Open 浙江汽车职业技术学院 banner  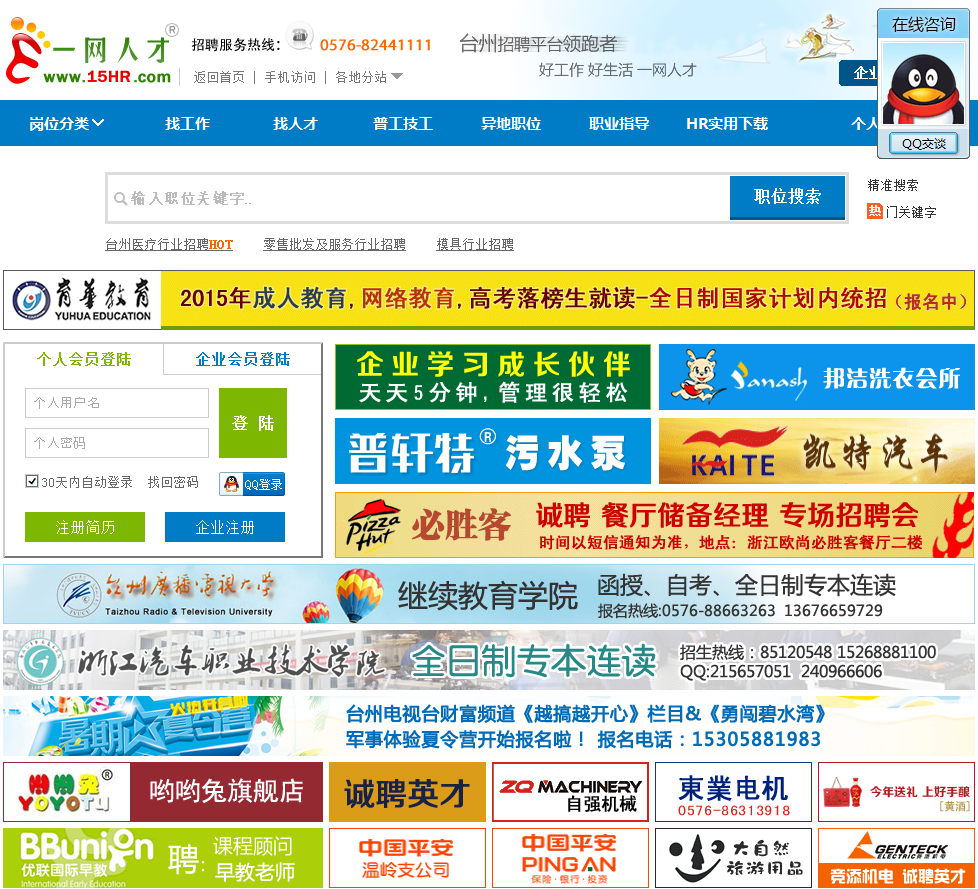tap(488, 660)
